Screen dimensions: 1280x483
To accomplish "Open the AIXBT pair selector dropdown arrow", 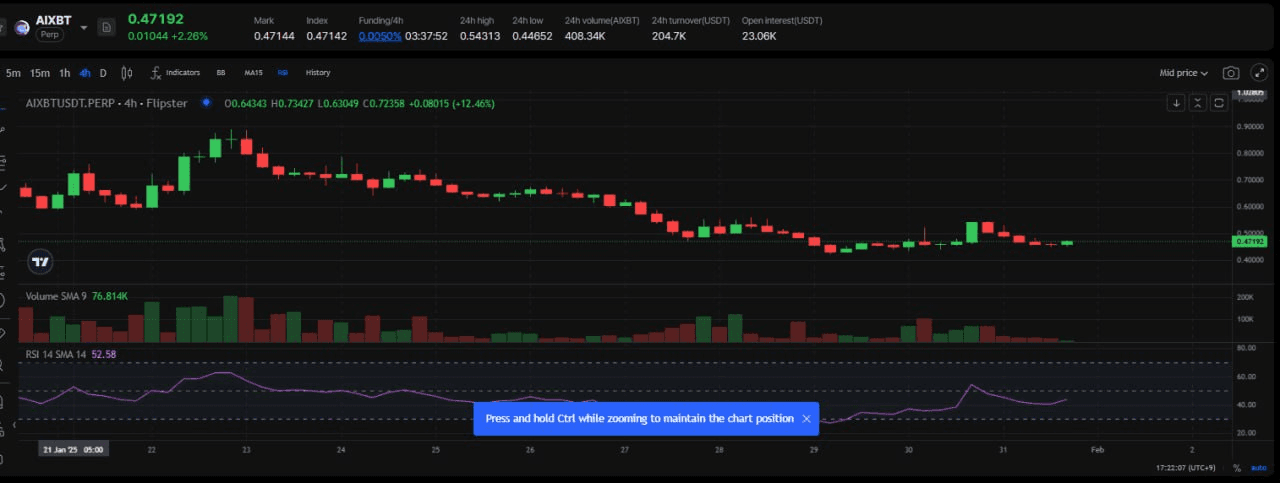I will tap(83, 27).
